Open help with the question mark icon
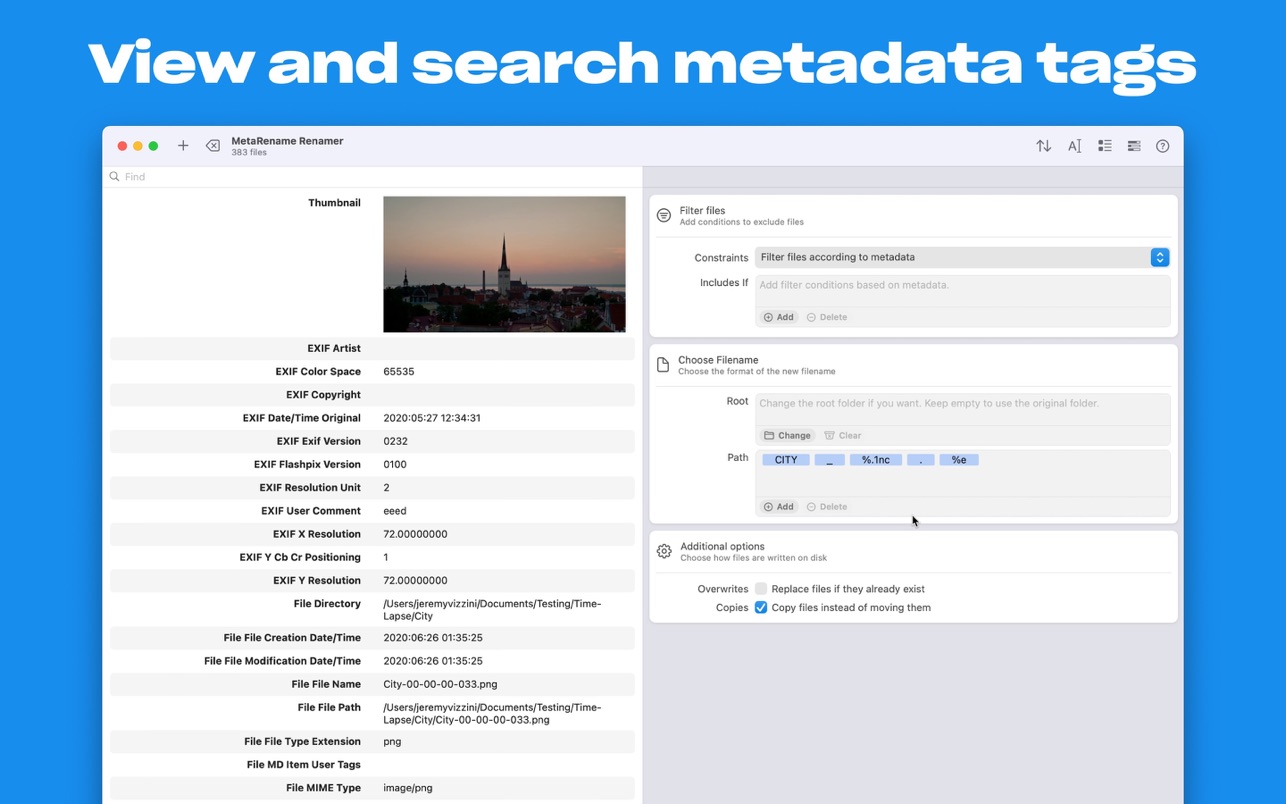Screen dimensions: 1286x804 pos(1162,146)
